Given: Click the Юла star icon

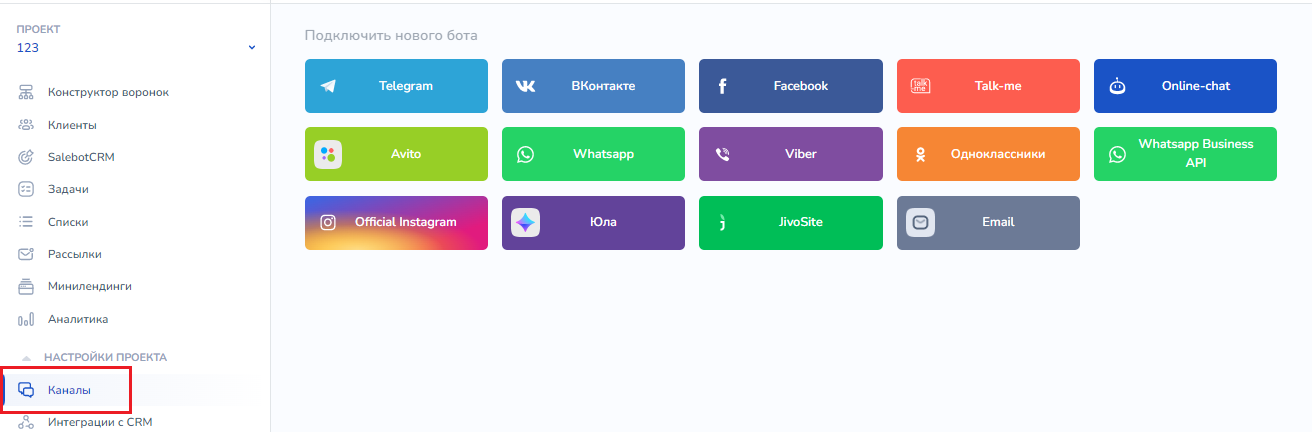Looking at the screenshot, I should coord(526,222).
